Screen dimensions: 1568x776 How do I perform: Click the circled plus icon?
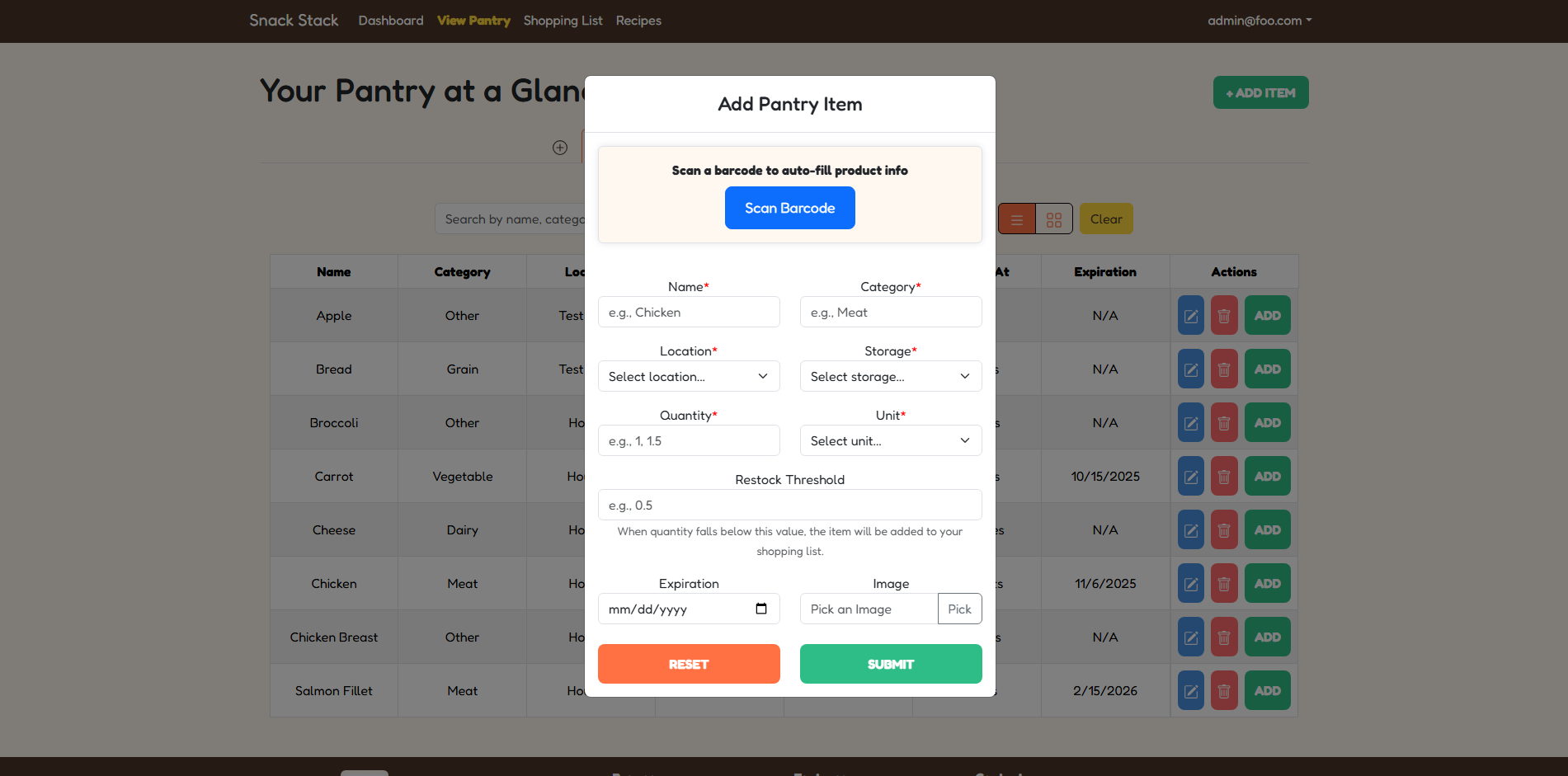click(560, 148)
